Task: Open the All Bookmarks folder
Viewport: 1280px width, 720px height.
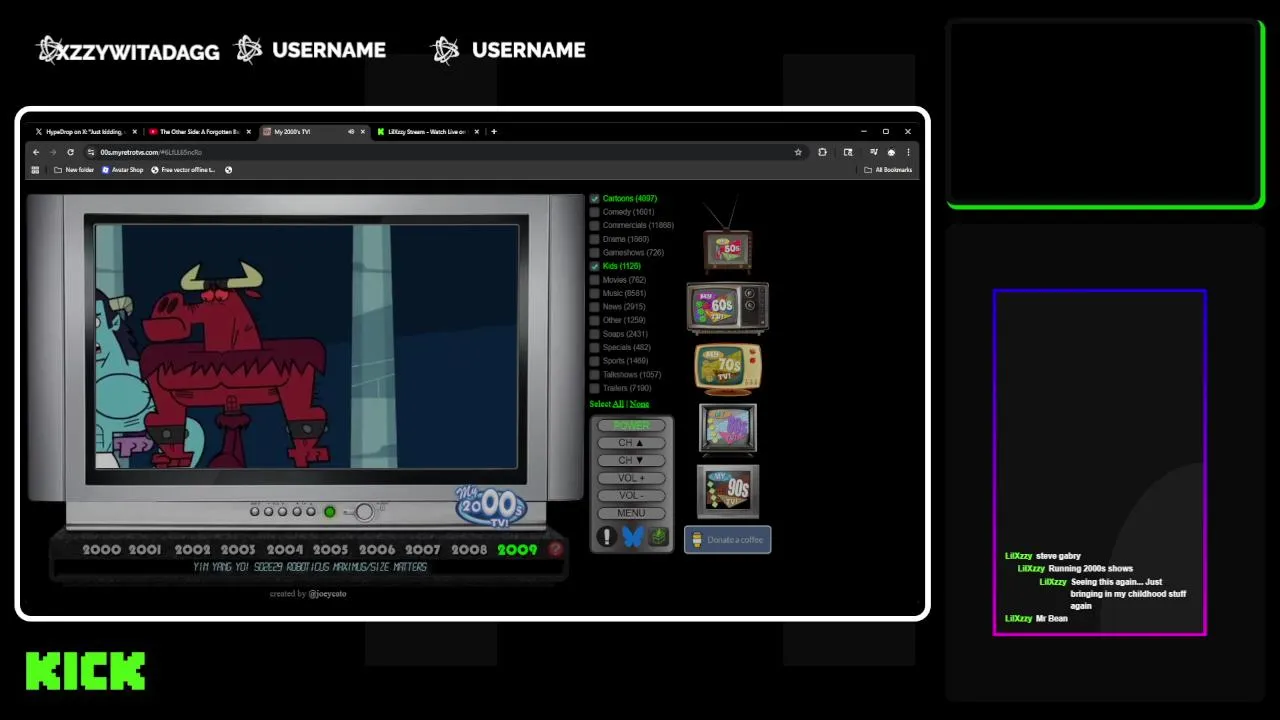Action: tap(888, 170)
